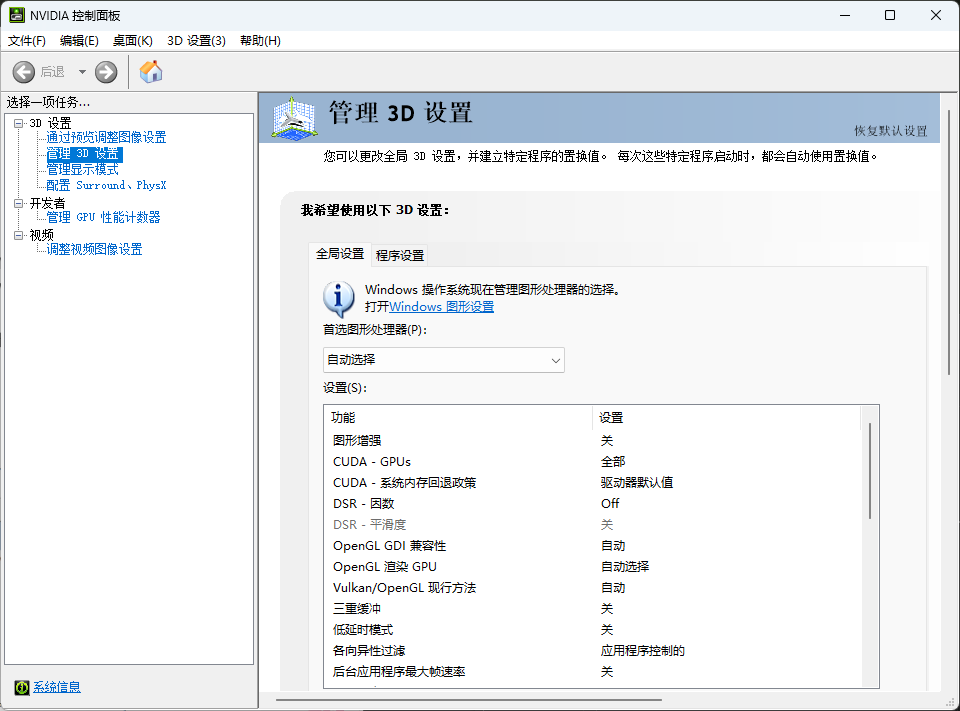This screenshot has height=711, width=960.
Task: Click the 设置 column header
Action: pos(727,418)
